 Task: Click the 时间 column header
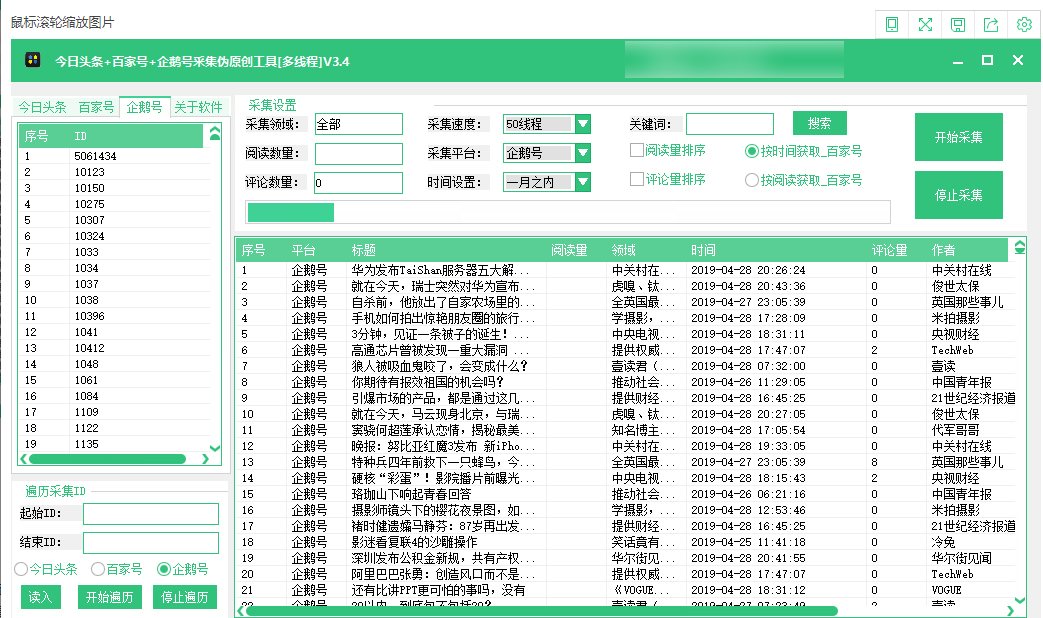point(703,250)
